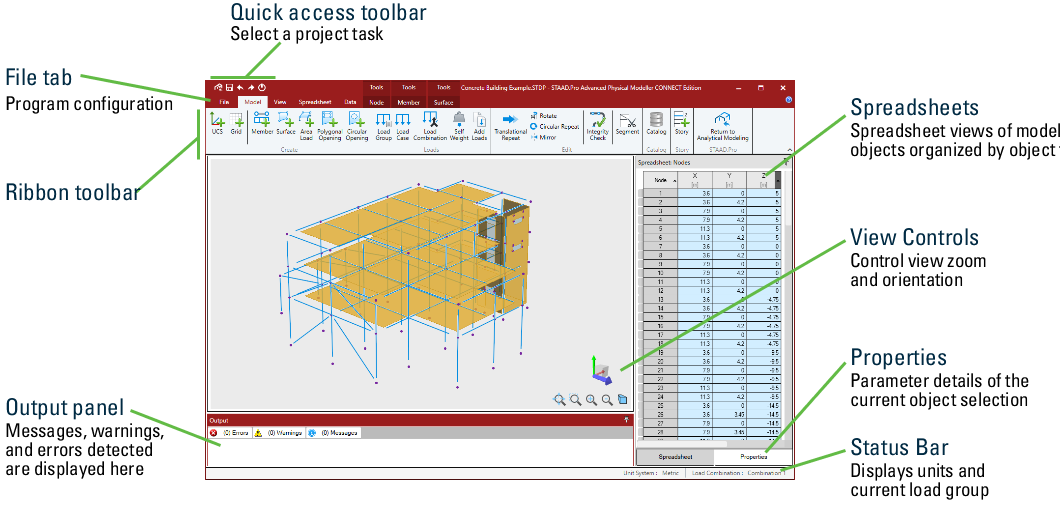Open help via the blue question mark

(x=788, y=100)
